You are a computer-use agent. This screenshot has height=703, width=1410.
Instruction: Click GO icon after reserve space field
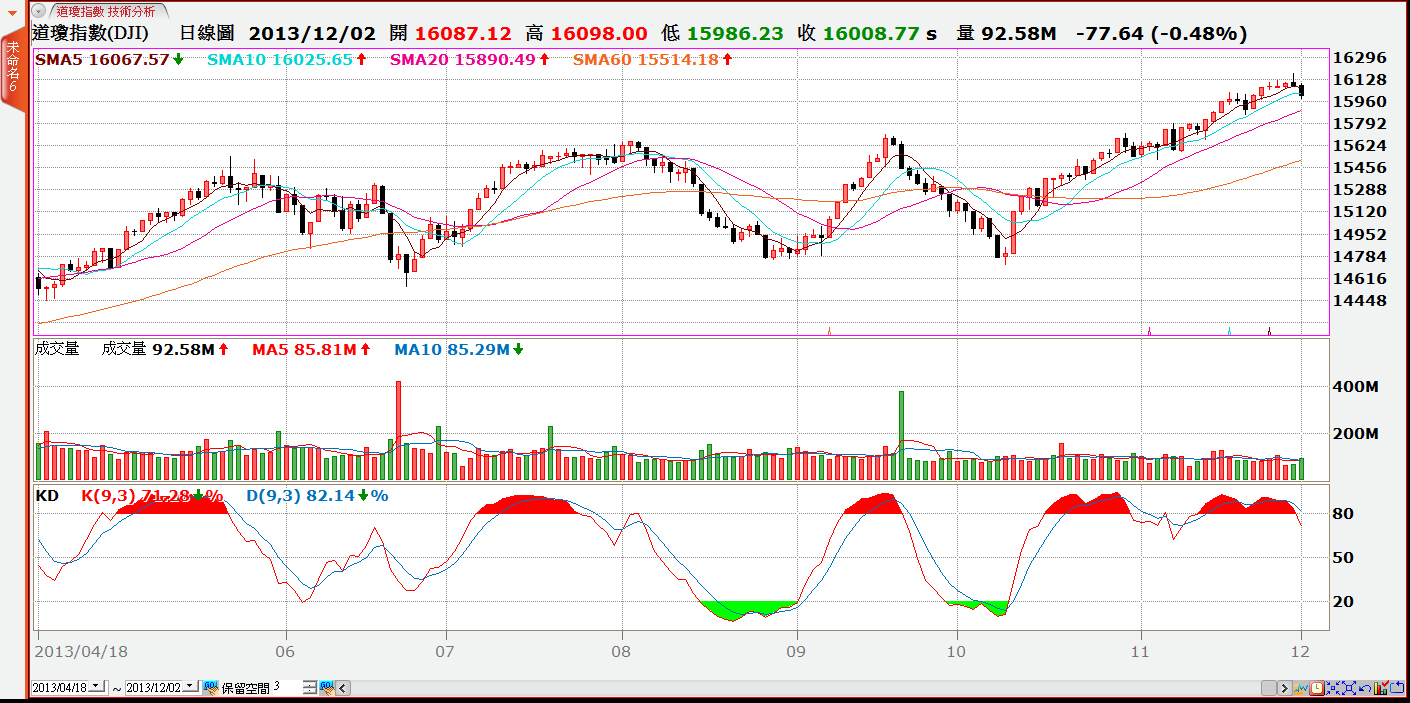pyautogui.click(x=327, y=688)
